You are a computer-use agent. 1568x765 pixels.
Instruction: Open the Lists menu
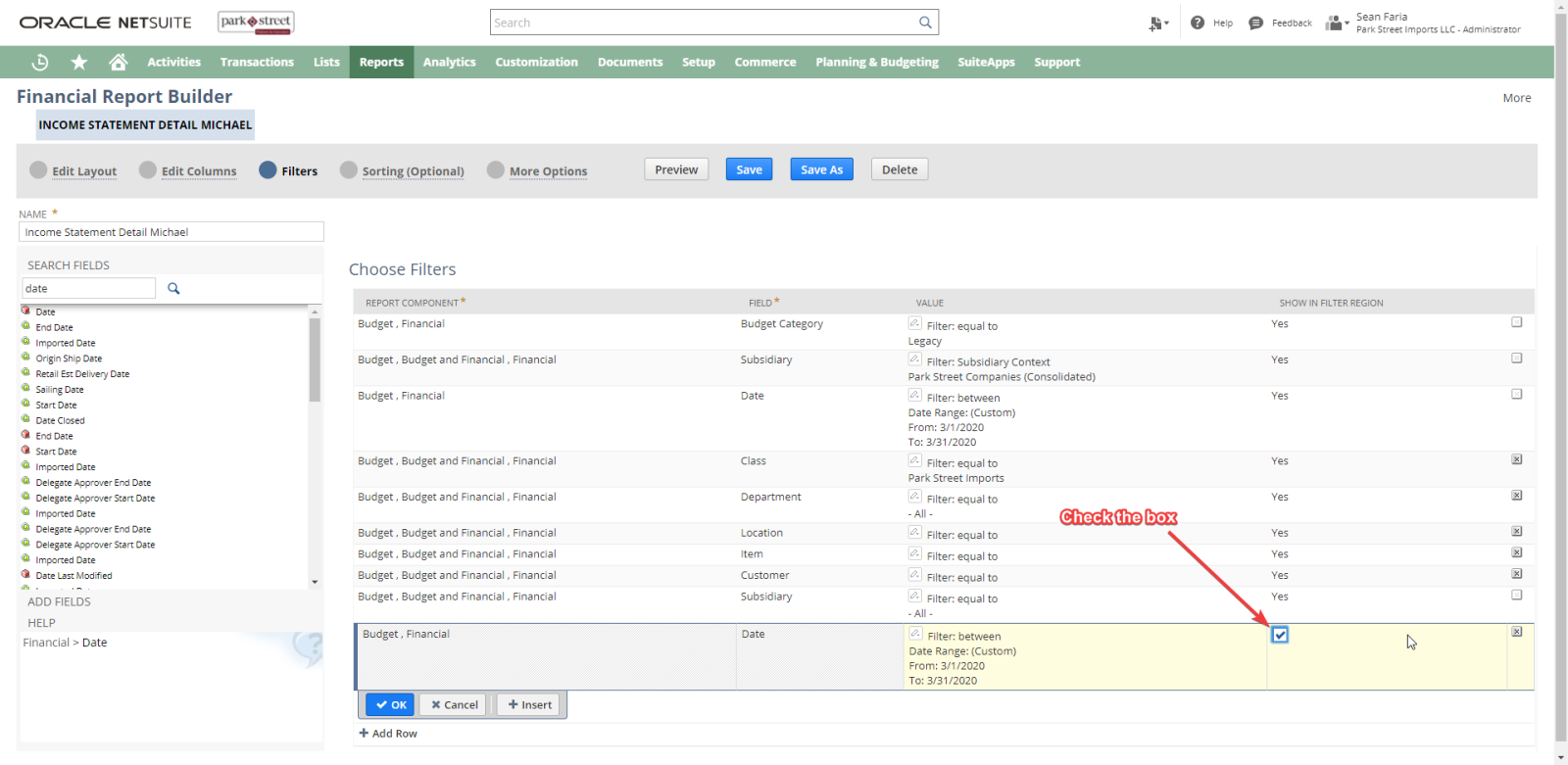(326, 62)
